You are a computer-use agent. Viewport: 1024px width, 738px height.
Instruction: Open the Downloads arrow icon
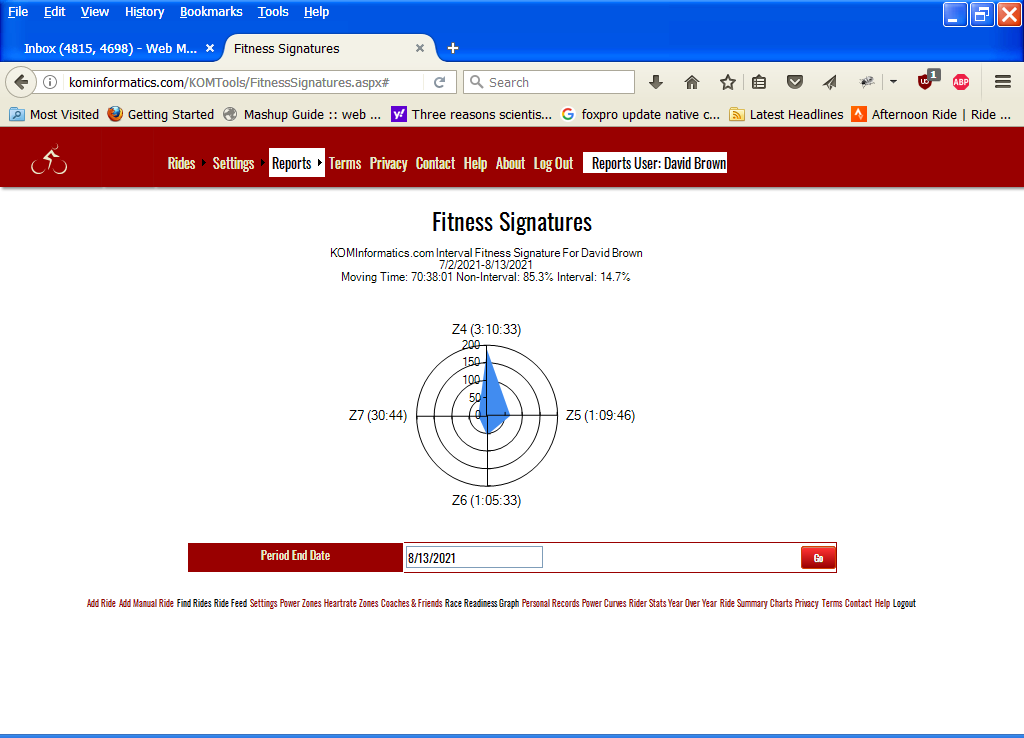tap(656, 82)
